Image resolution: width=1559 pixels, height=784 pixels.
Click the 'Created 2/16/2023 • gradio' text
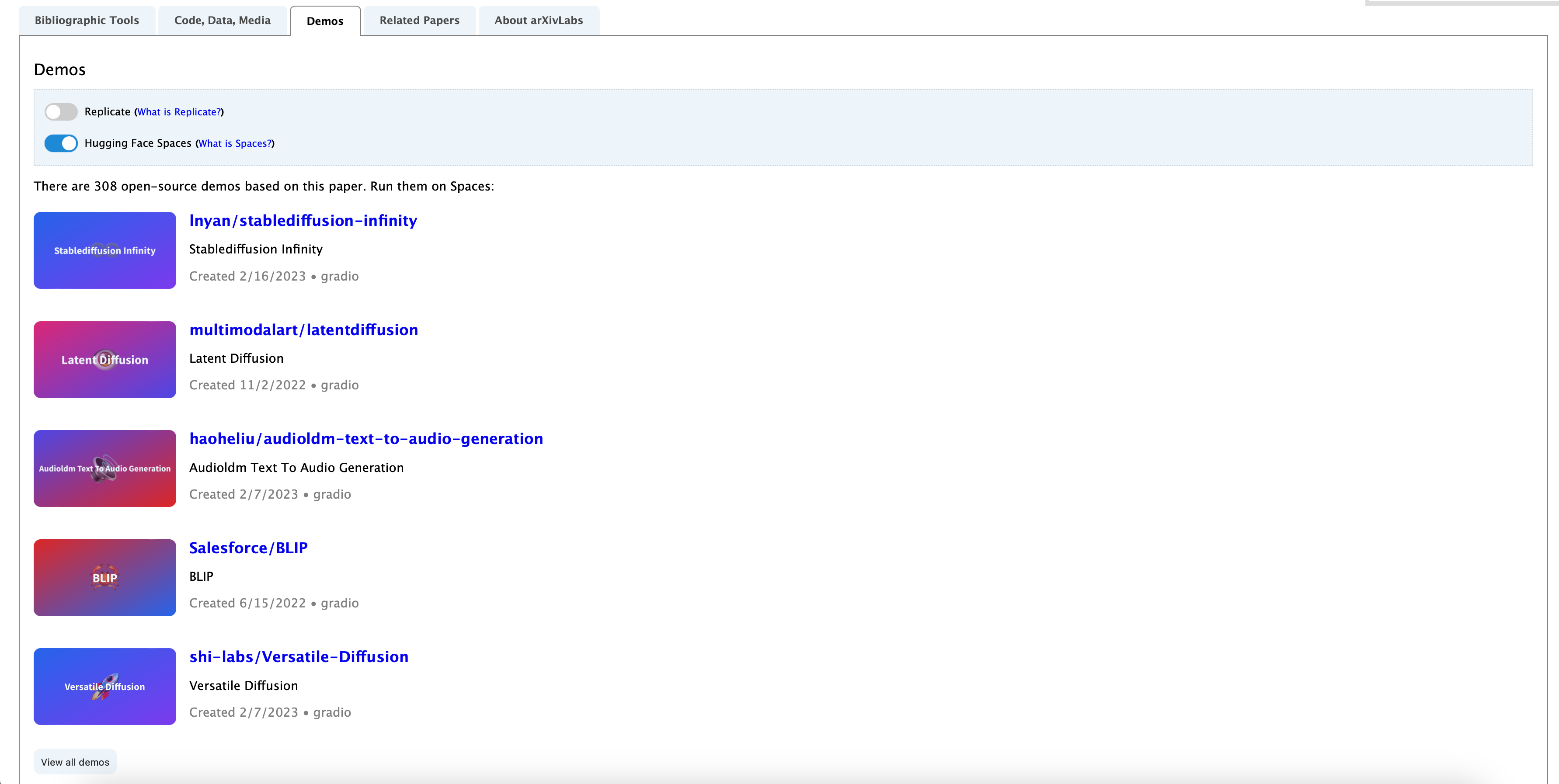(274, 276)
